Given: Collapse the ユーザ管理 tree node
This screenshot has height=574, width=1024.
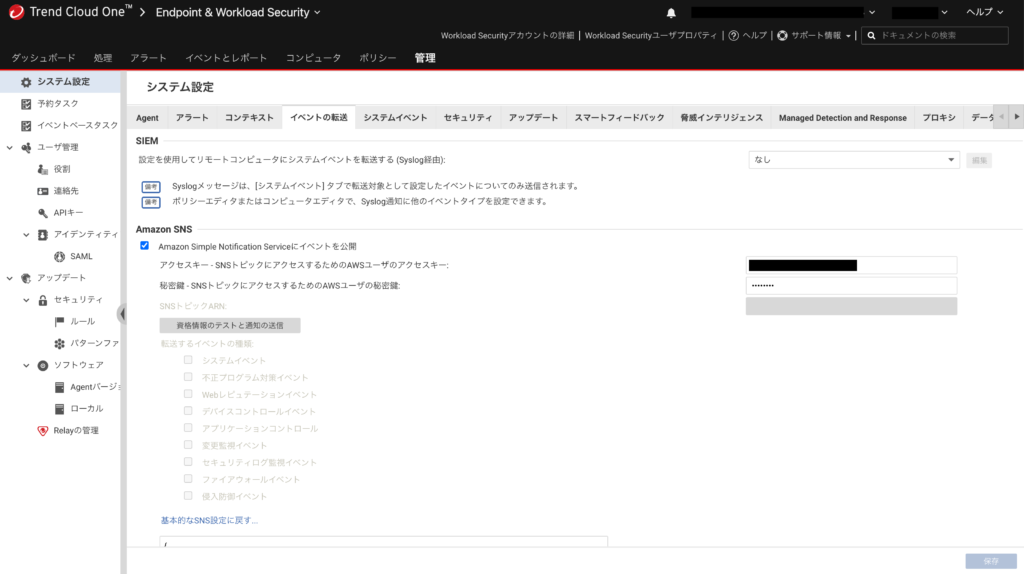Looking at the screenshot, I should 9,148.
